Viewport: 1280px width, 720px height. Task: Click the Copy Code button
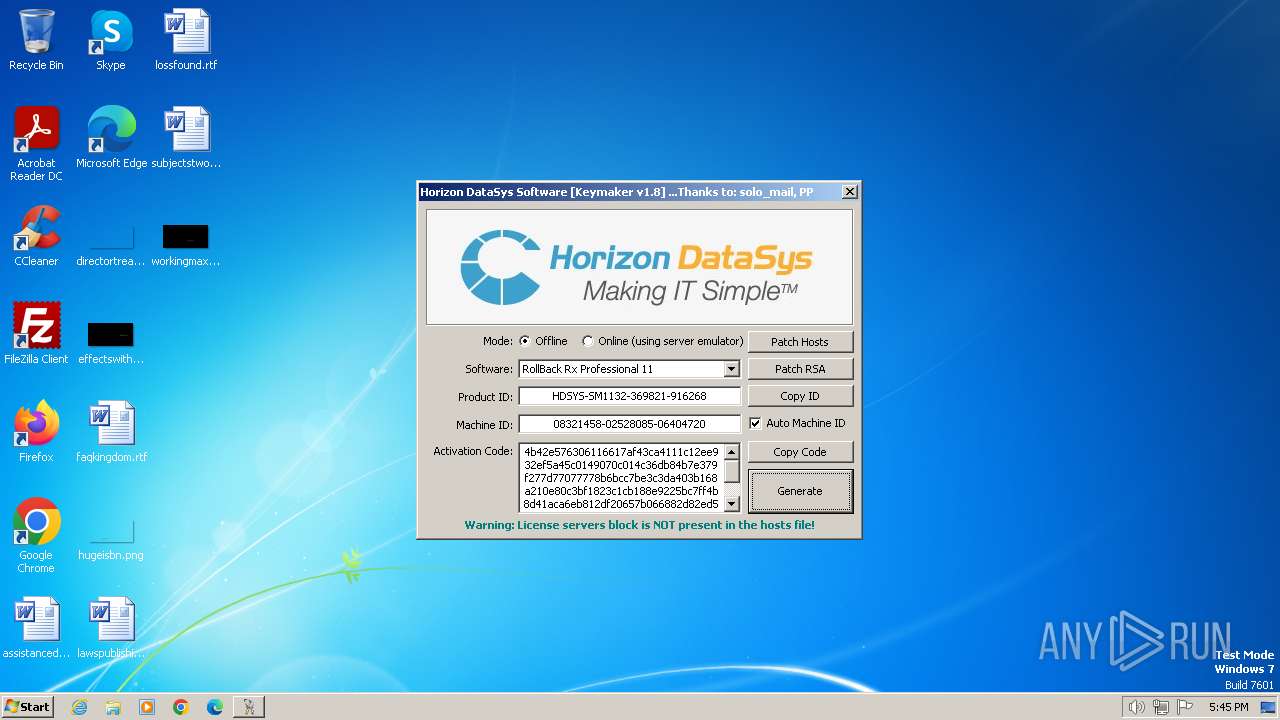[x=800, y=452]
